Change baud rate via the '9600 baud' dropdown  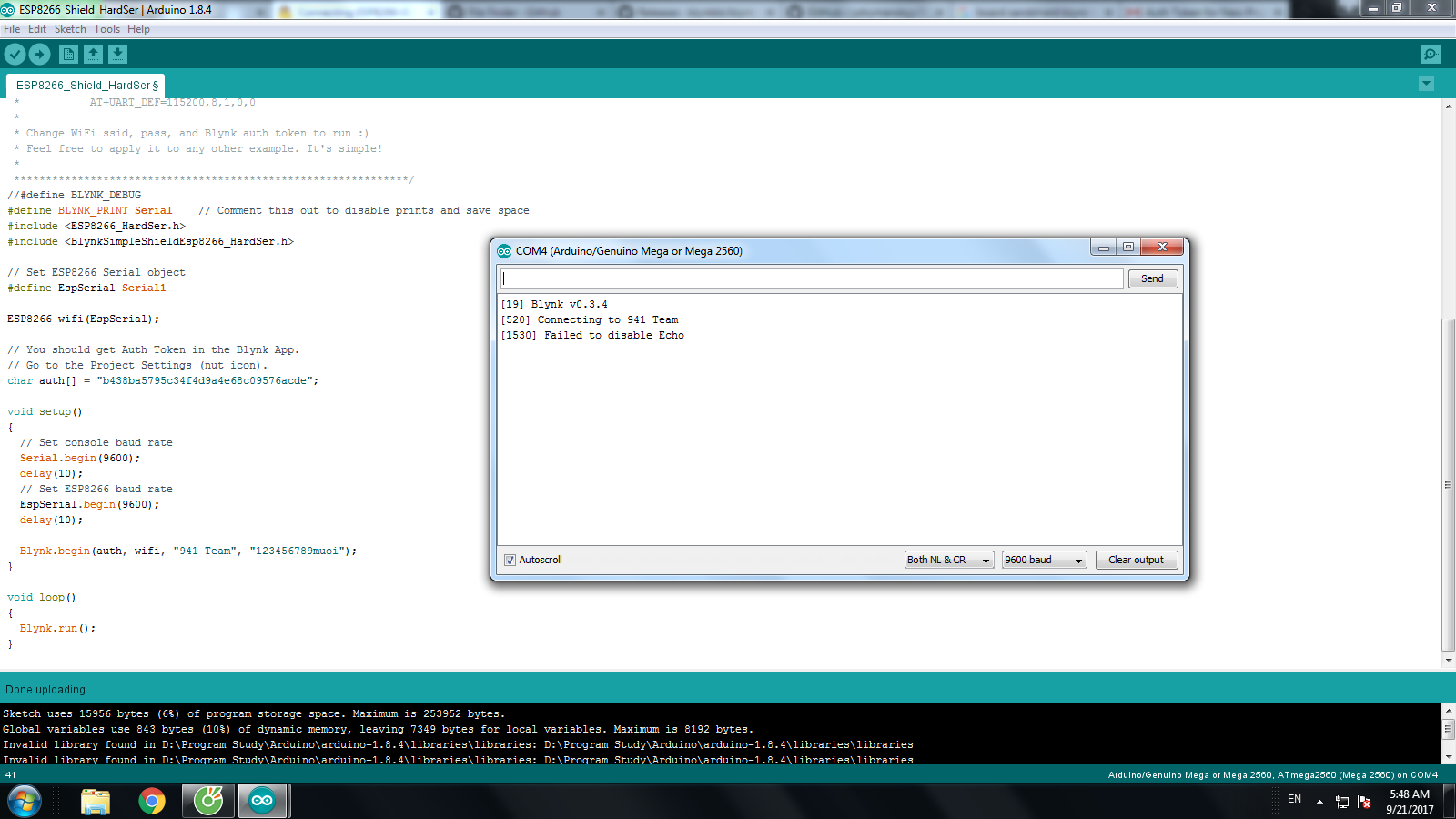(x=1043, y=560)
